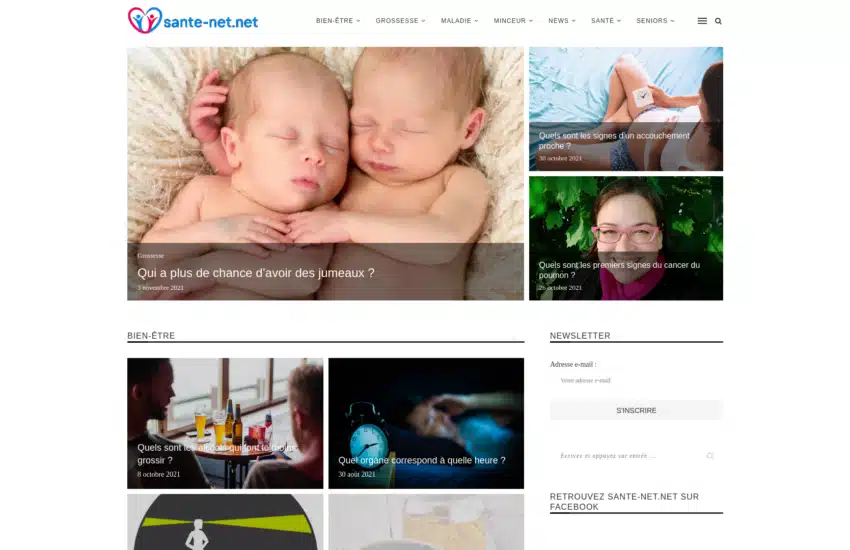Open article on signes d'un accouchement proche
Image resolution: width=850 pixels, height=550 pixels.
pyautogui.click(x=614, y=140)
